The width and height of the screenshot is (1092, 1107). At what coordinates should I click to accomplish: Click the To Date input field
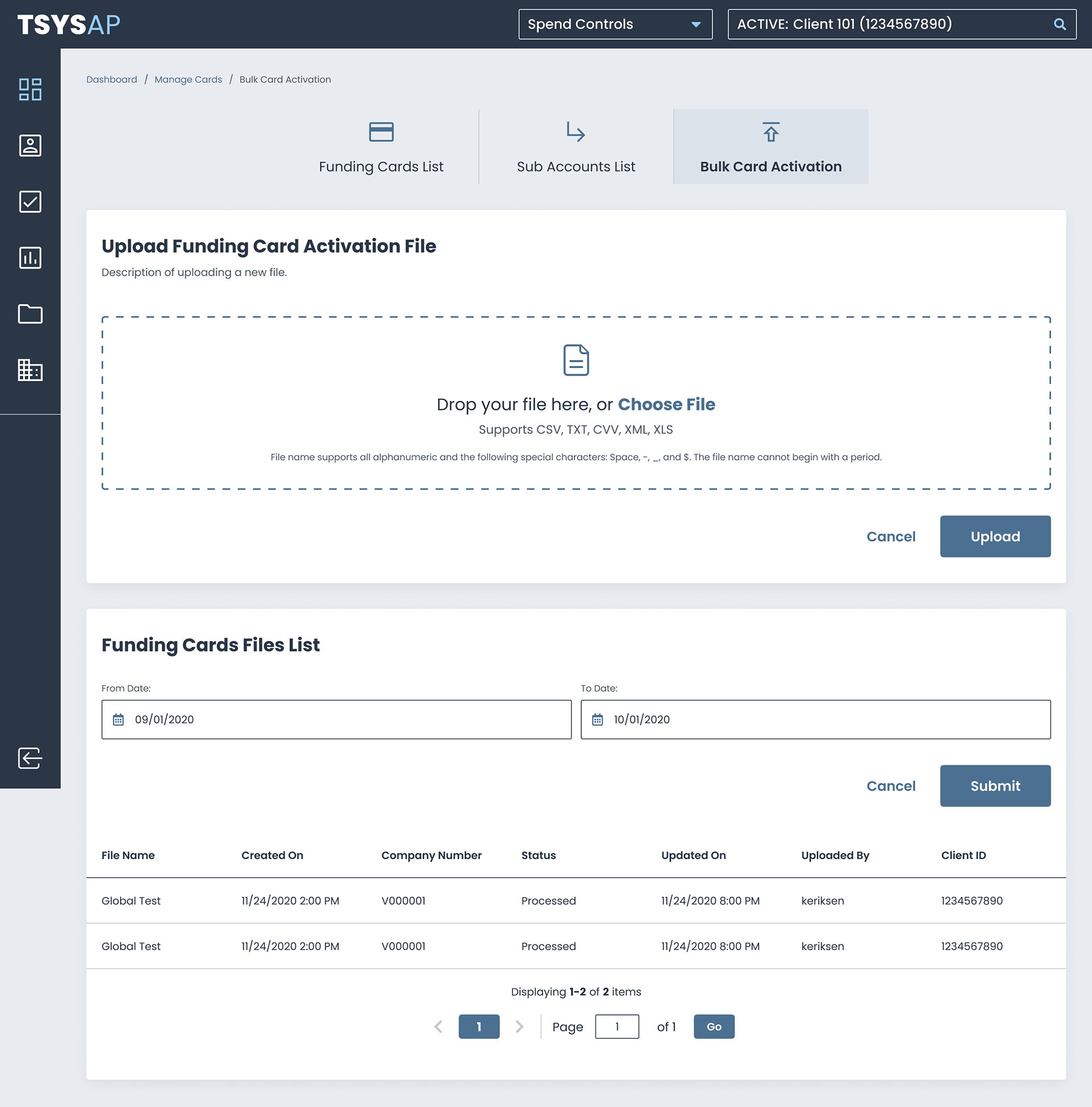[x=815, y=719]
